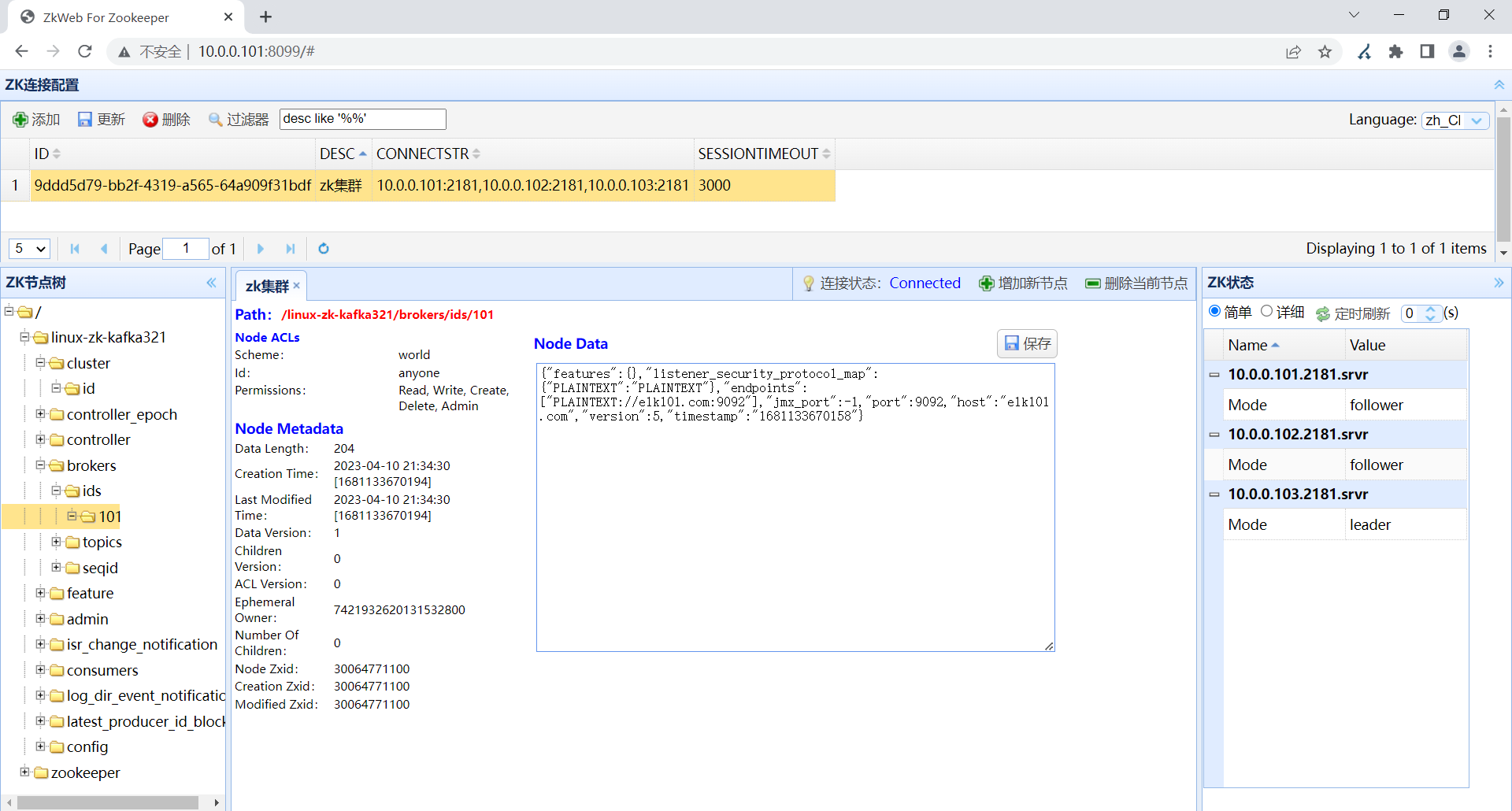Refresh the connection grid
This screenshot has height=811, width=1512.
[324, 249]
